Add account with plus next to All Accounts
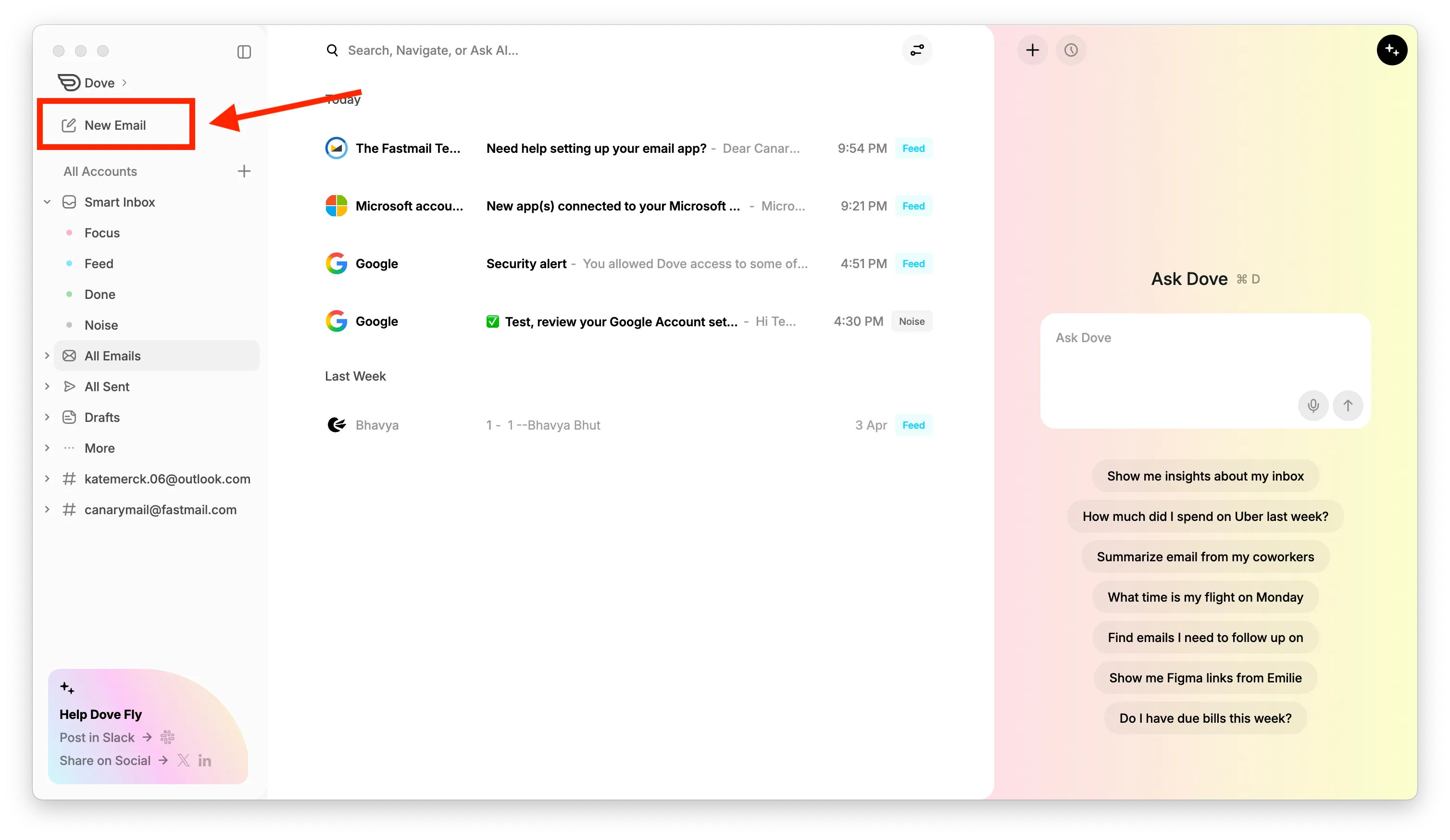This screenshot has height=840, width=1450. click(x=244, y=172)
